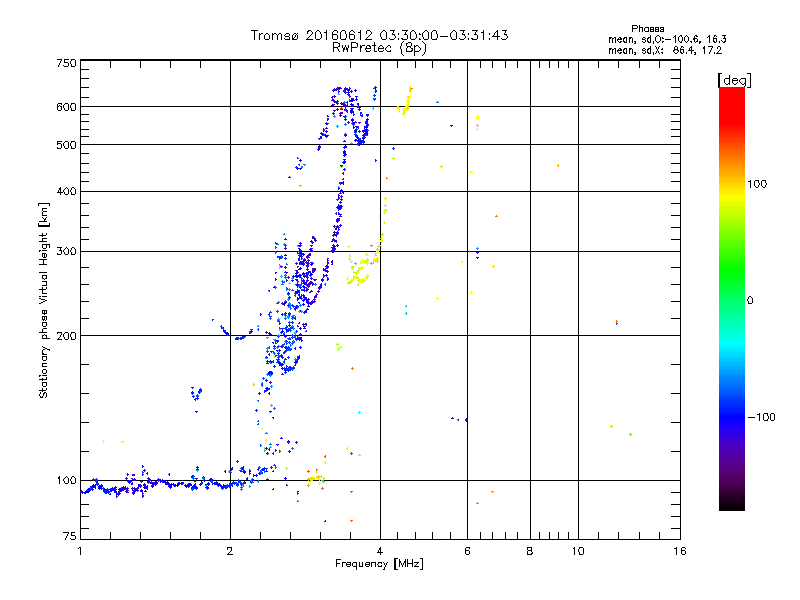Image resolution: width=800 pixels, height=600 pixels.
Task: Click the x-axis tick label '1'
Action: pyautogui.click(x=80, y=551)
